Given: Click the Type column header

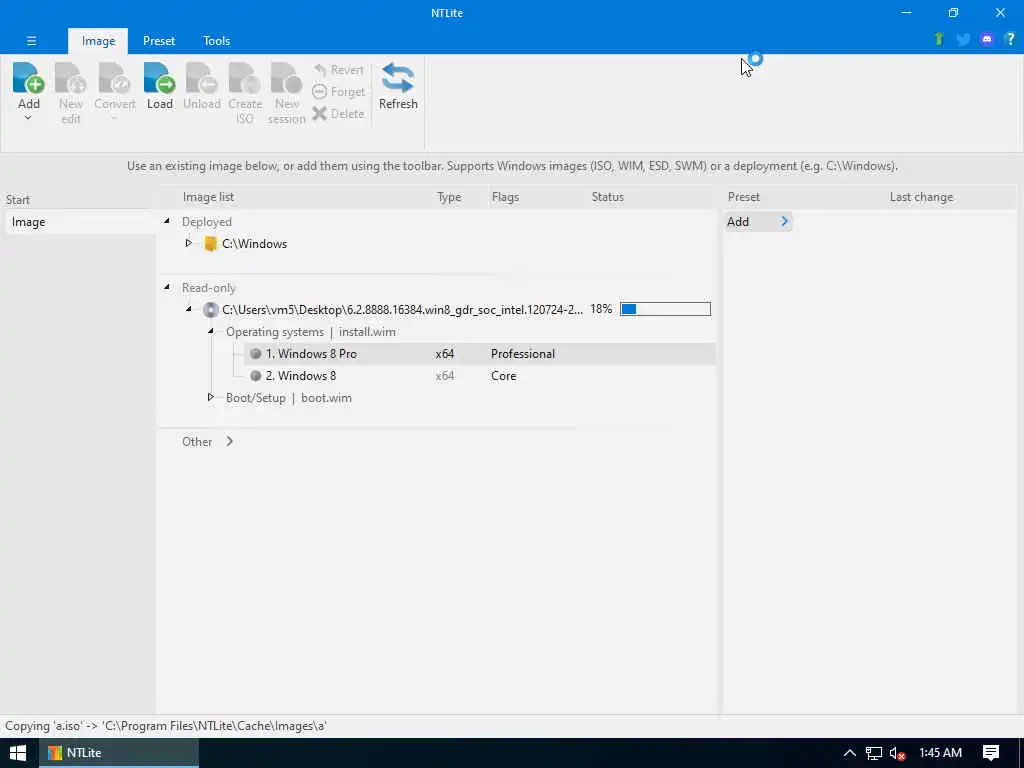Looking at the screenshot, I should [x=449, y=197].
